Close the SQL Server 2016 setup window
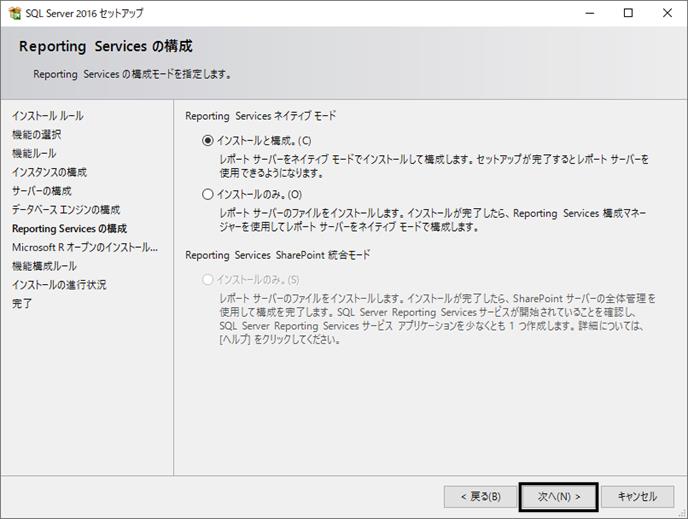Viewport: 688px width, 519px height. [667, 13]
